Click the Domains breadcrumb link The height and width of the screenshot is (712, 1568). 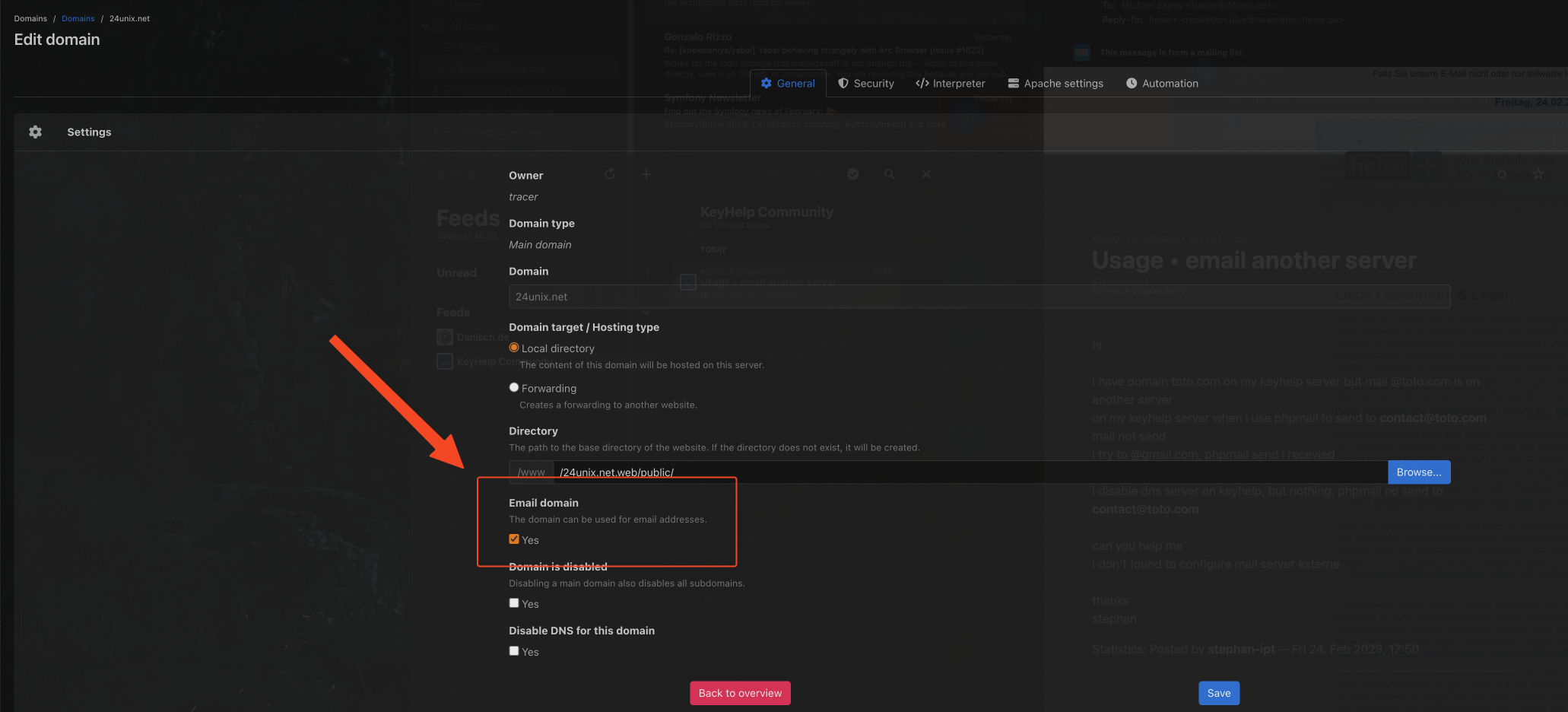coord(78,19)
